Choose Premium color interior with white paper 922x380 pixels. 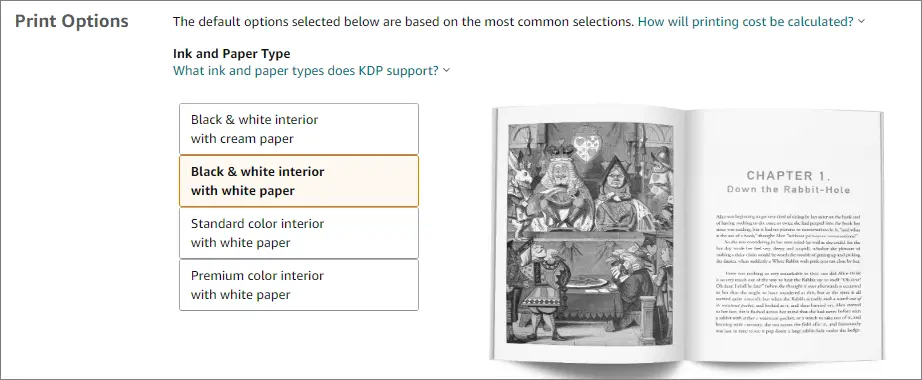[299, 285]
